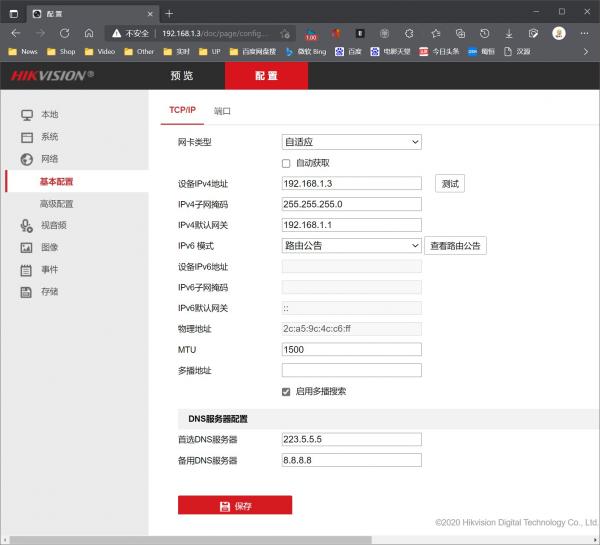Image resolution: width=600 pixels, height=545 pixels.
Task: Open the 微软 Bing bookmark
Action: click(306, 52)
